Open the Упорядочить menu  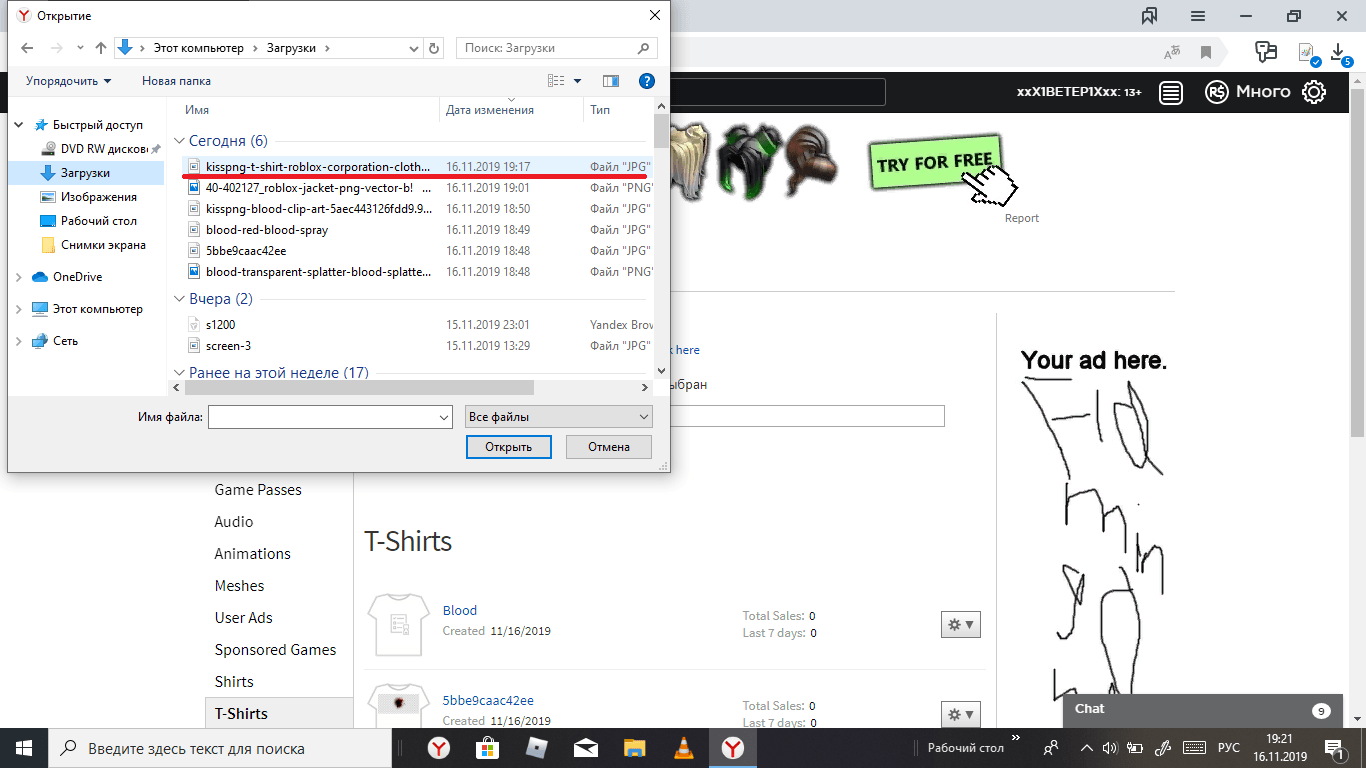pos(68,81)
